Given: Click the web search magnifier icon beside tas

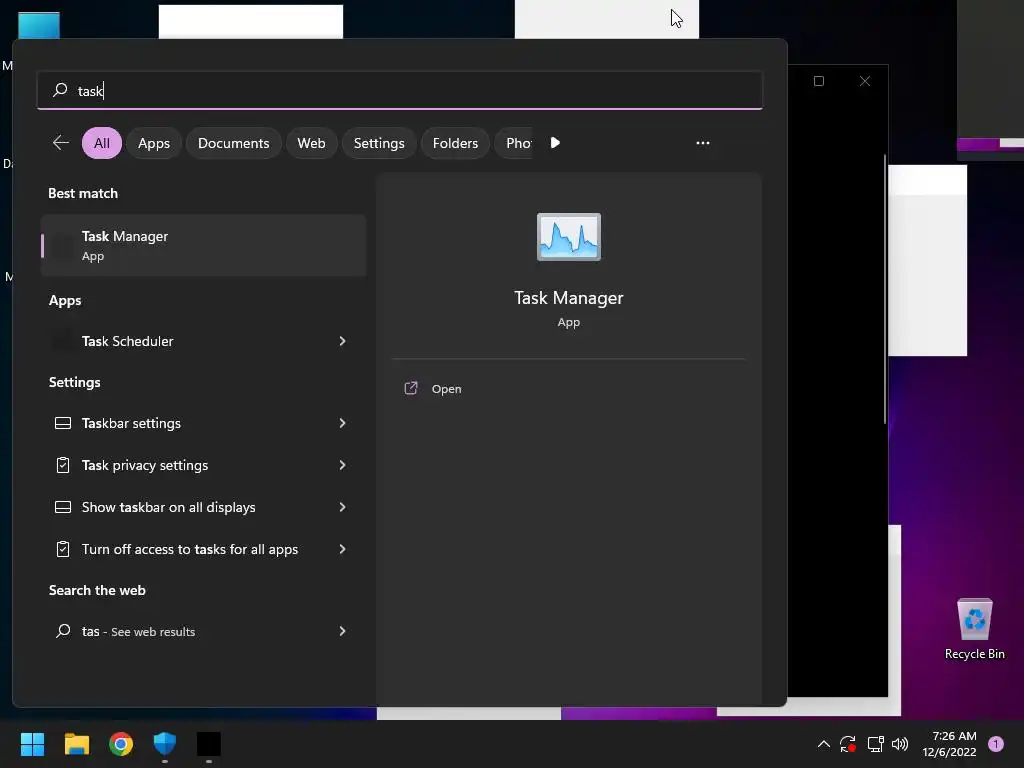Looking at the screenshot, I should (x=63, y=631).
